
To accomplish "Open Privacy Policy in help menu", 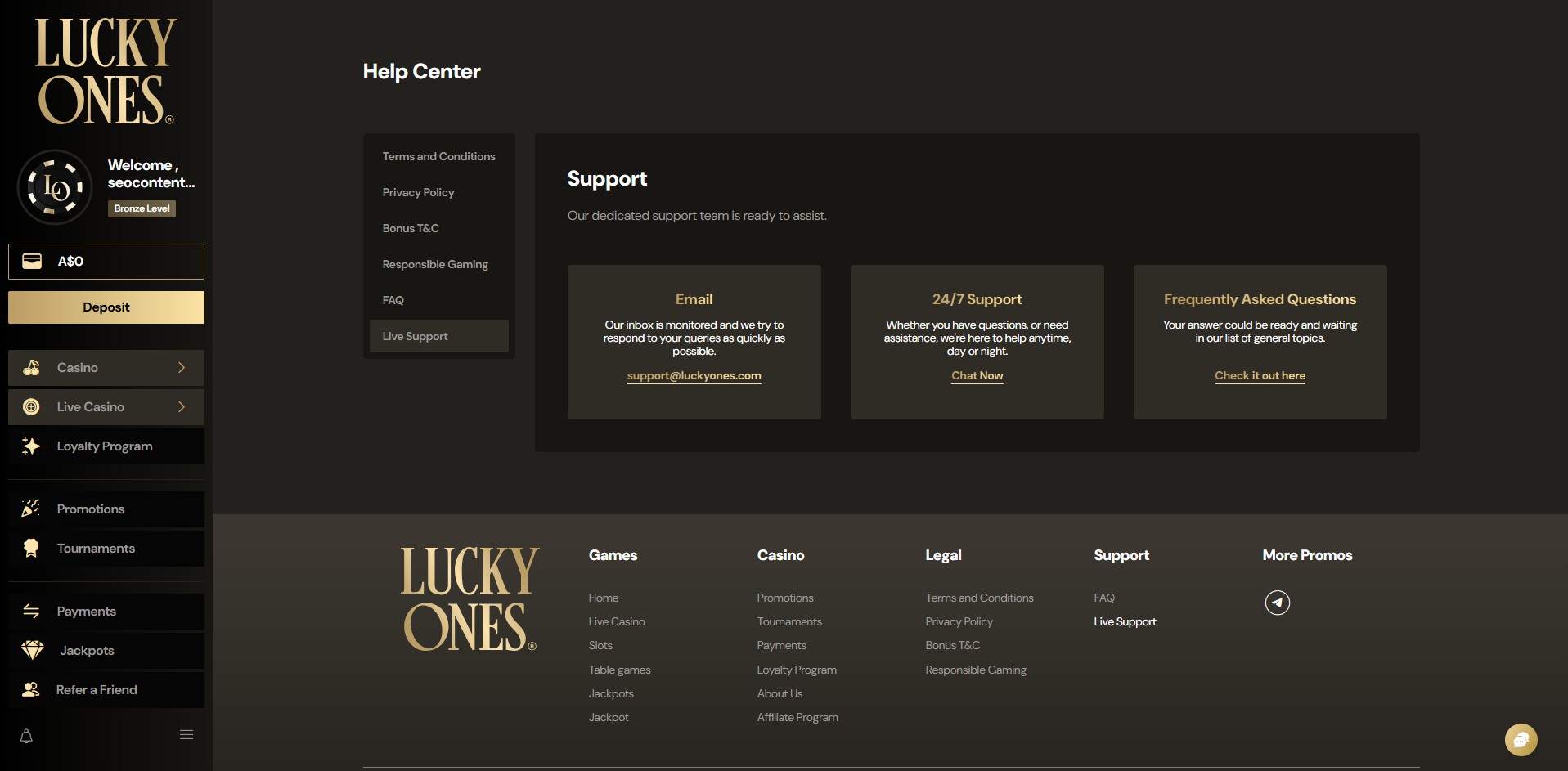I will (438, 192).
